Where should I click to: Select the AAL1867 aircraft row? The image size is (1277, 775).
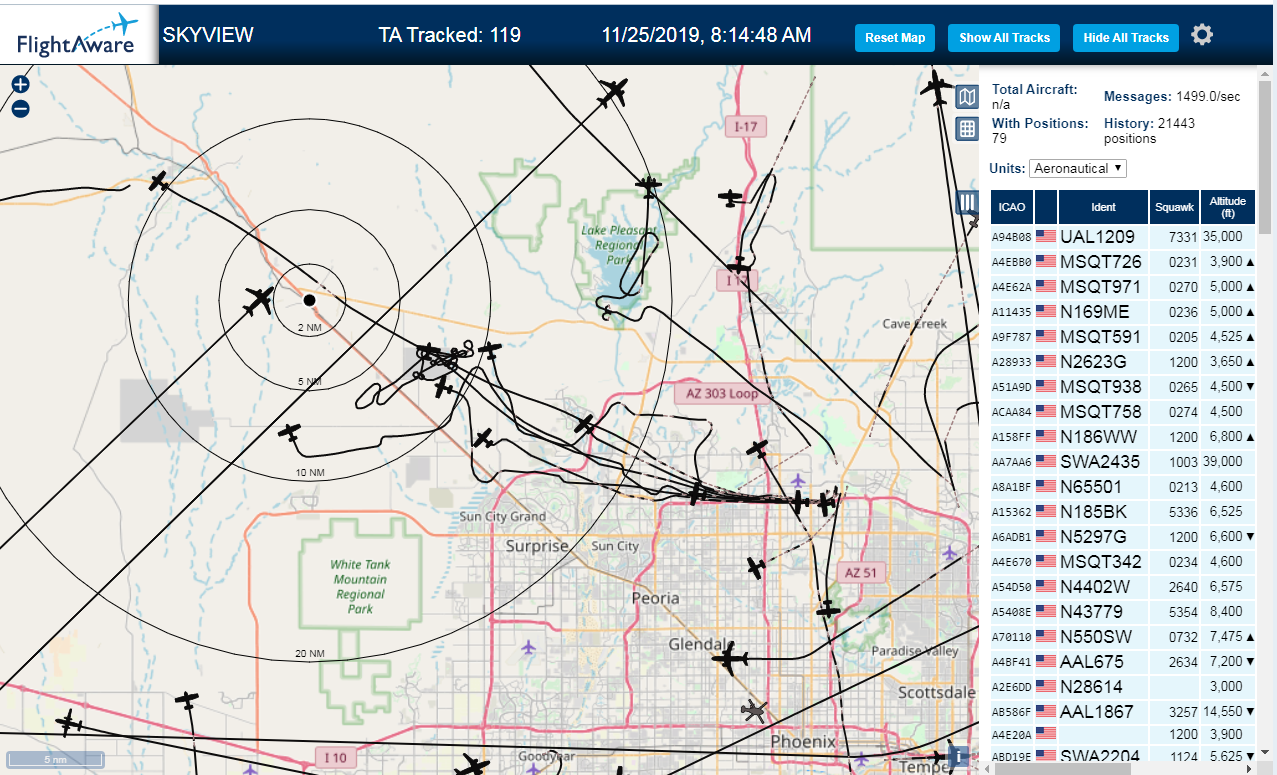[x=1123, y=712]
